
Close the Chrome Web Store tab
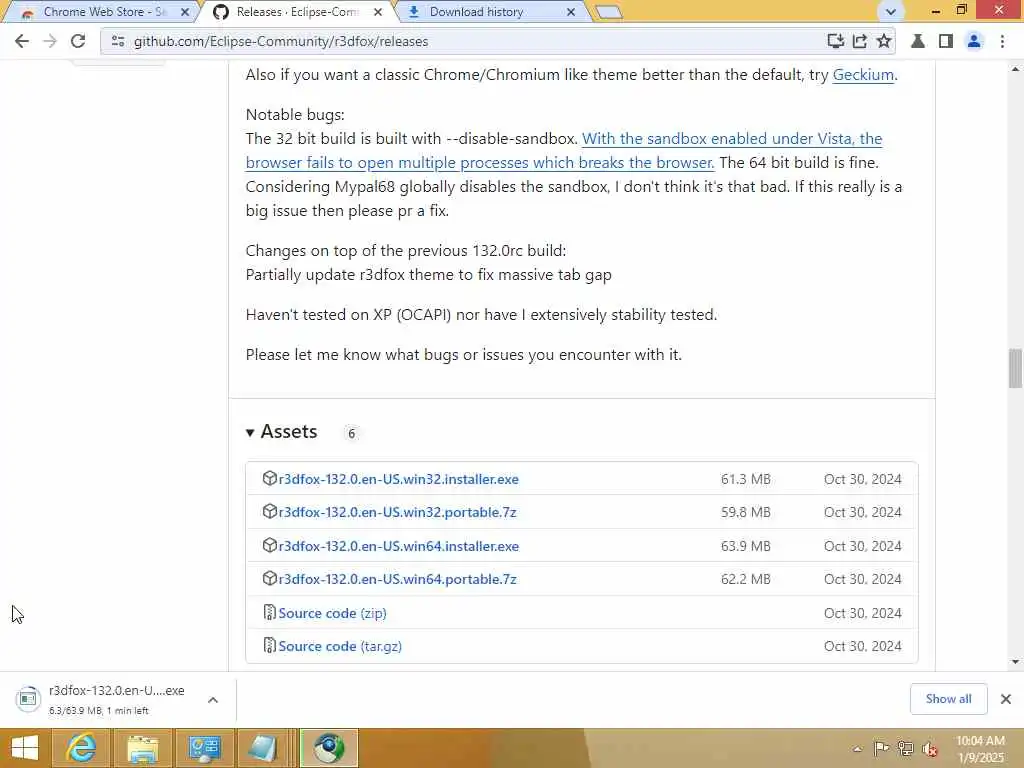pyautogui.click(x=185, y=12)
